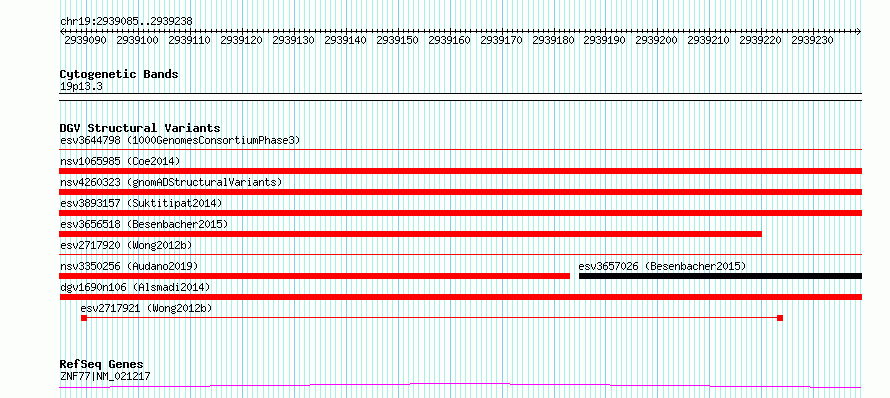Image resolution: width=890 pixels, height=398 pixels.
Task: Select the 19p13.3 cytogenetic band label
Action: [81, 86]
